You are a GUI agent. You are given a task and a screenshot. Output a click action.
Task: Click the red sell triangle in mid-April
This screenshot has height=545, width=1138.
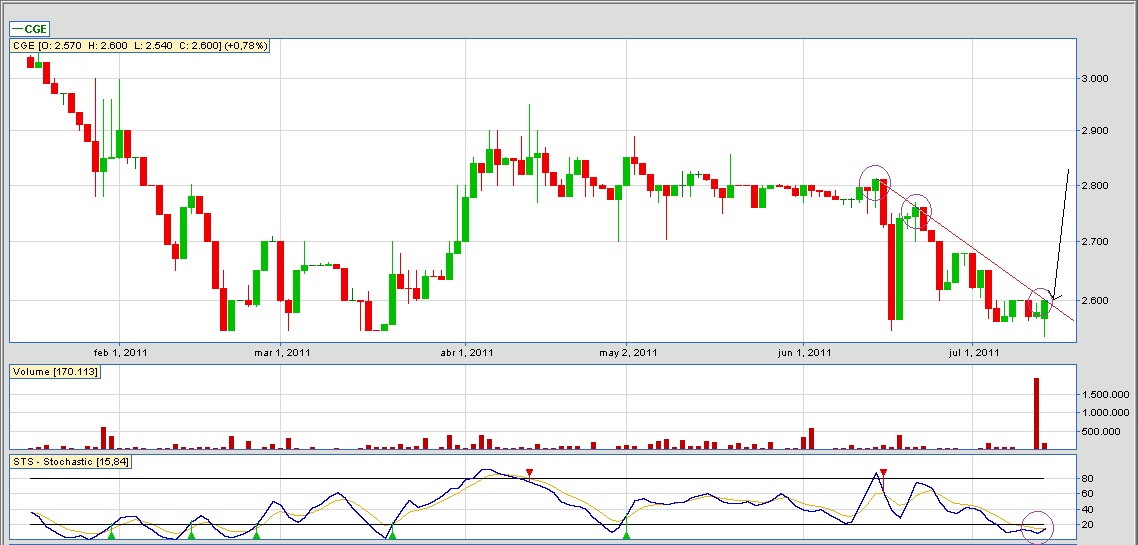pyautogui.click(x=530, y=472)
